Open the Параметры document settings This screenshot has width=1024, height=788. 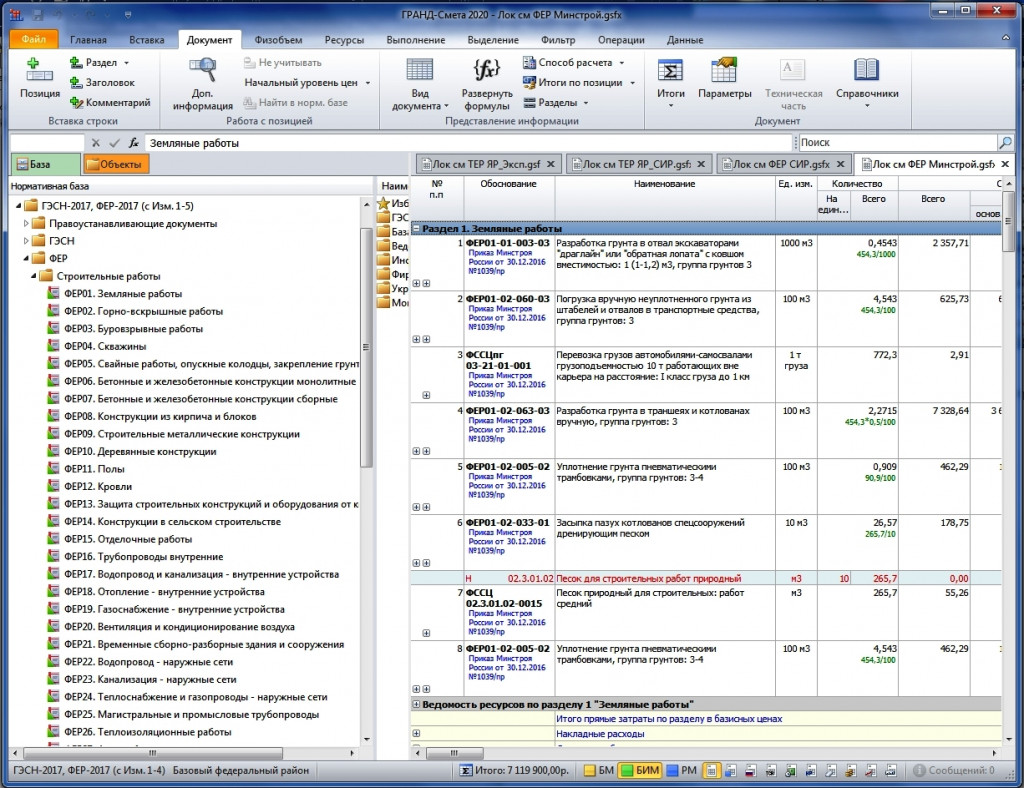724,79
